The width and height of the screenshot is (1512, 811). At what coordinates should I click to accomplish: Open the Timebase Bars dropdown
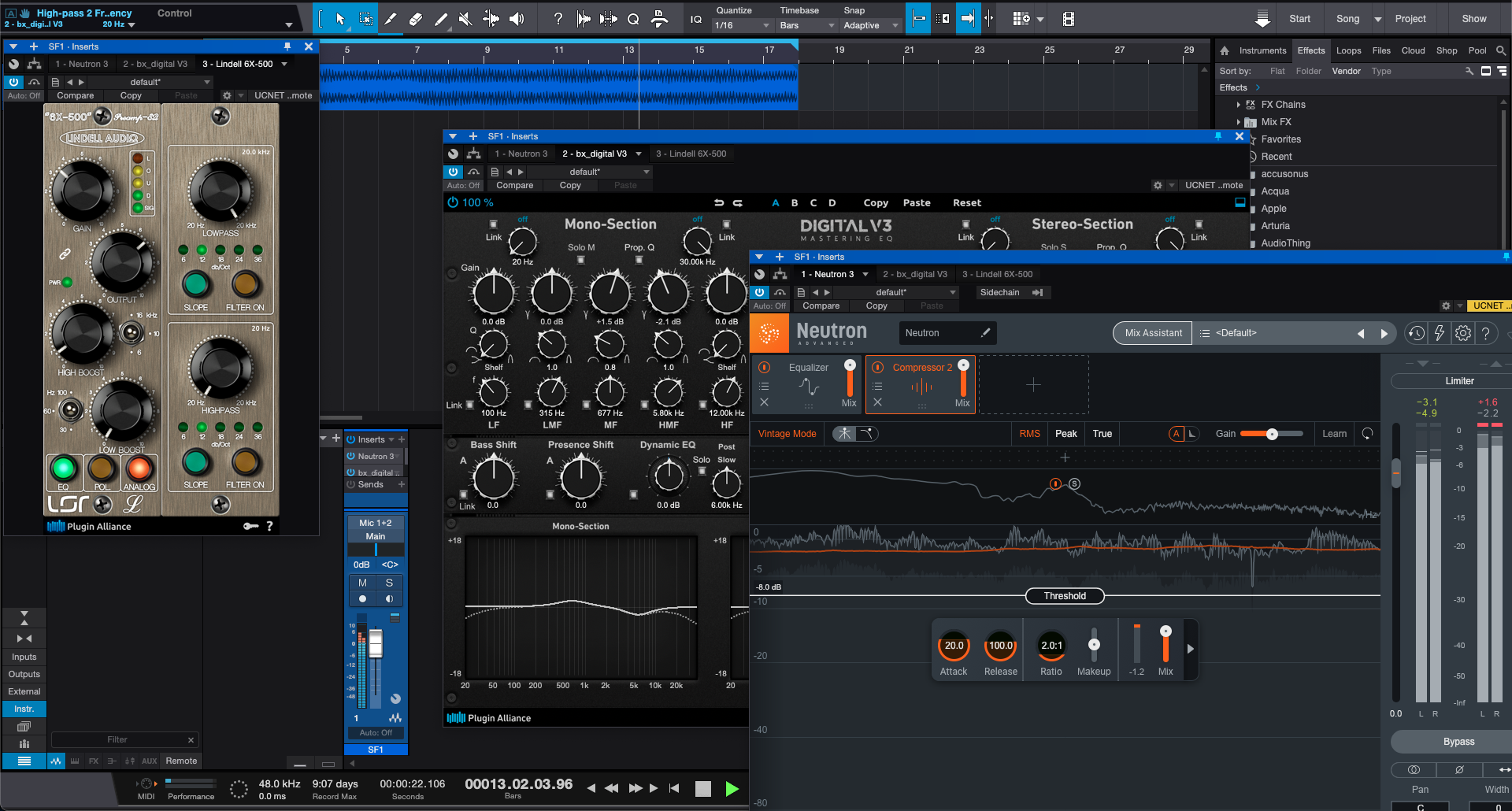[x=807, y=25]
